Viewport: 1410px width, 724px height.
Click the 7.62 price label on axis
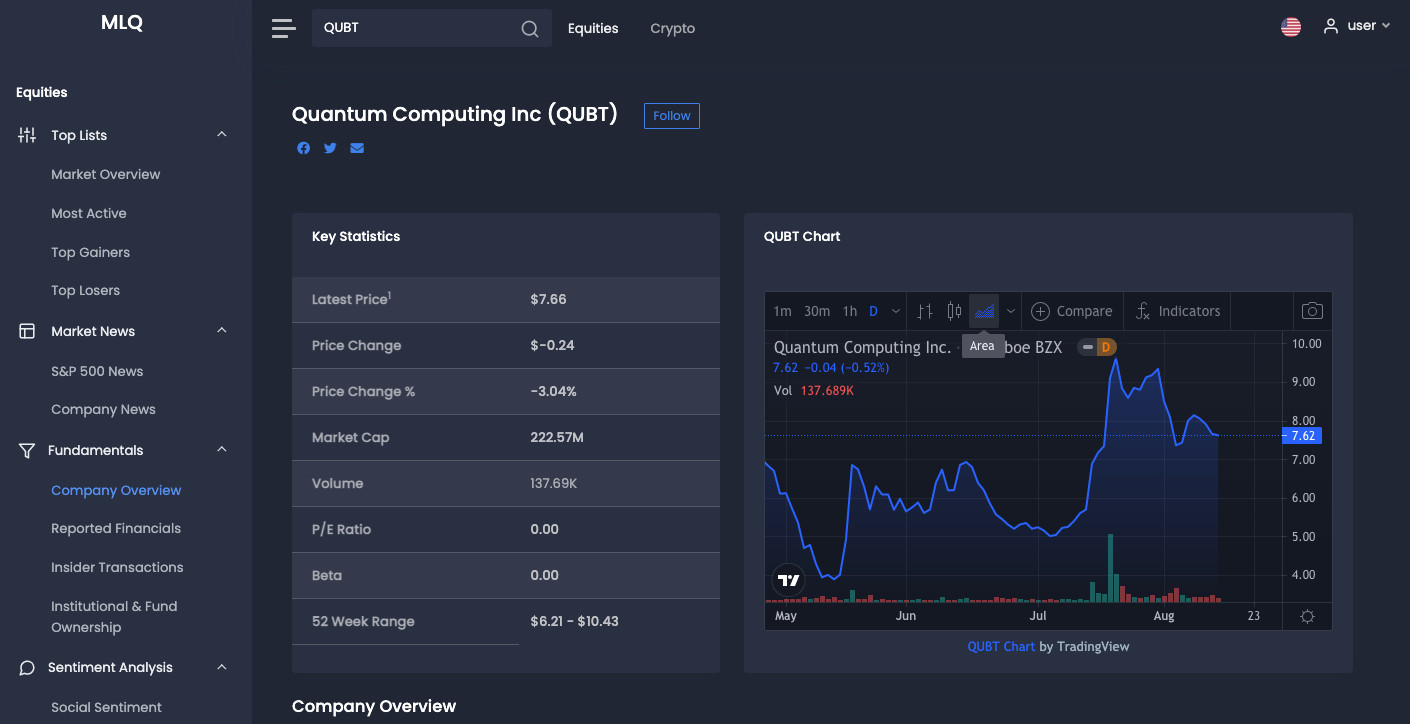click(x=1302, y=436)
